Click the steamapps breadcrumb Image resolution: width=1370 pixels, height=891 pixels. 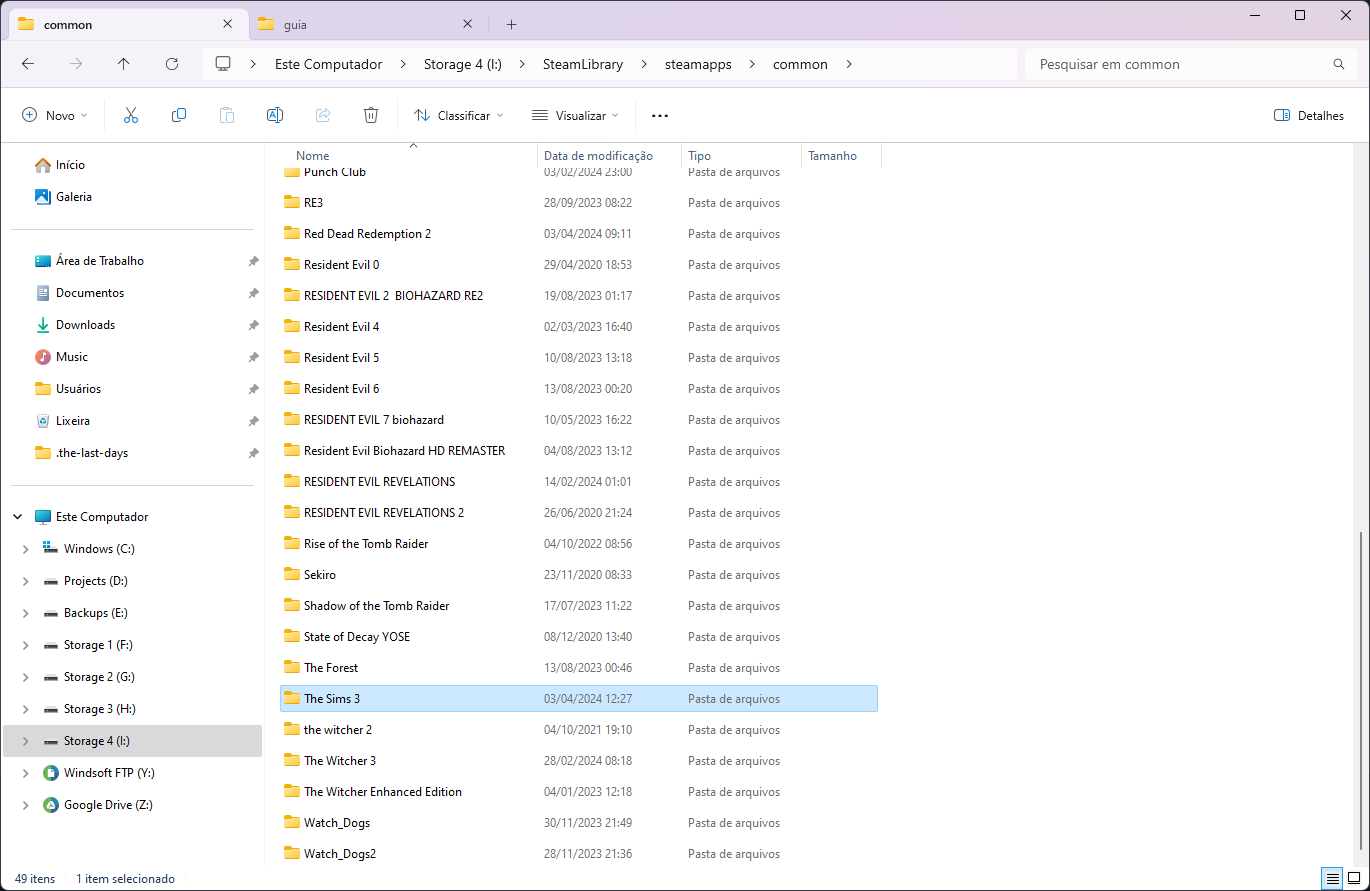[x=698, y=64]
